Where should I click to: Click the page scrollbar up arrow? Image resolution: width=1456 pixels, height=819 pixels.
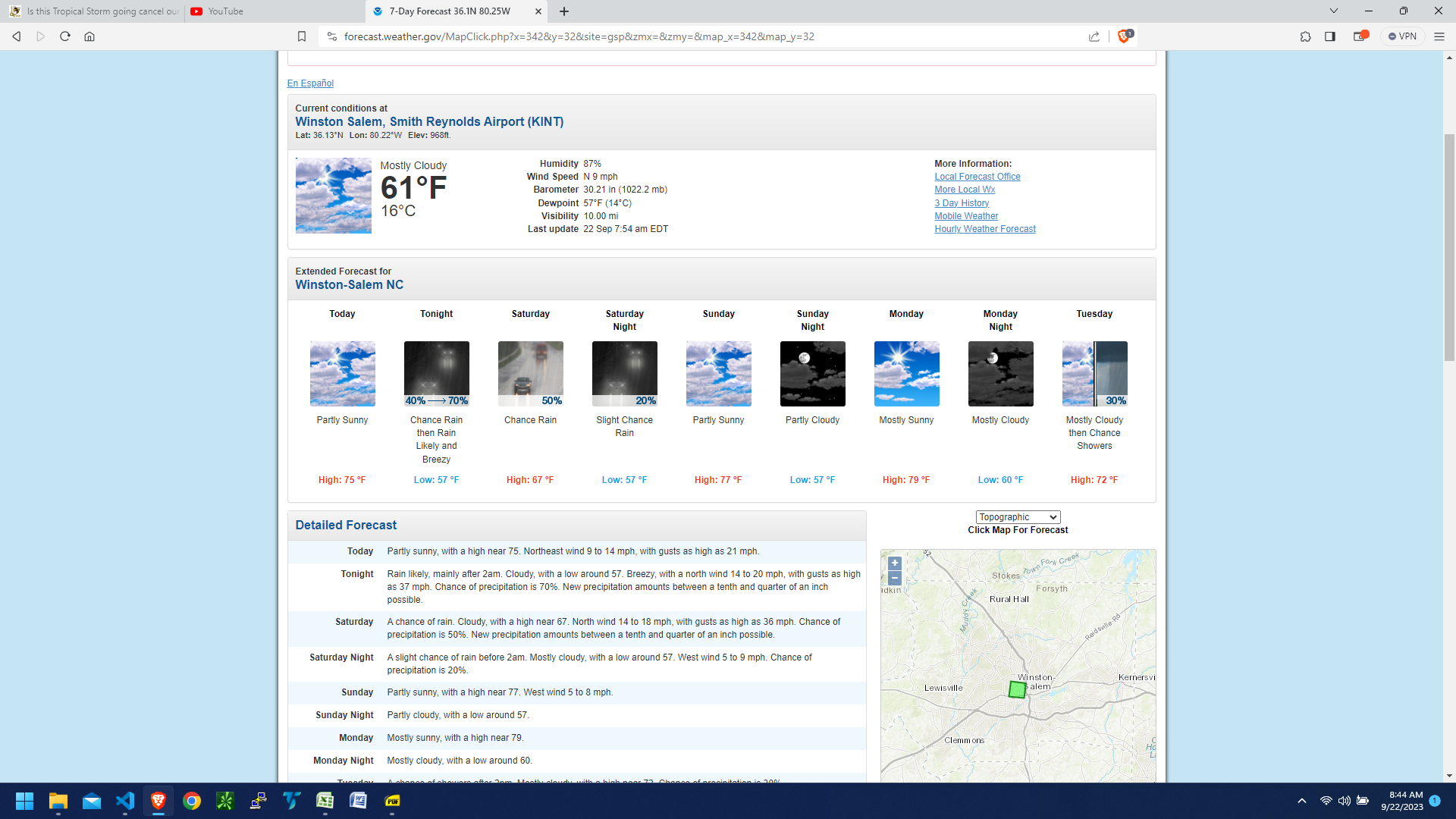pos(1449,57)
